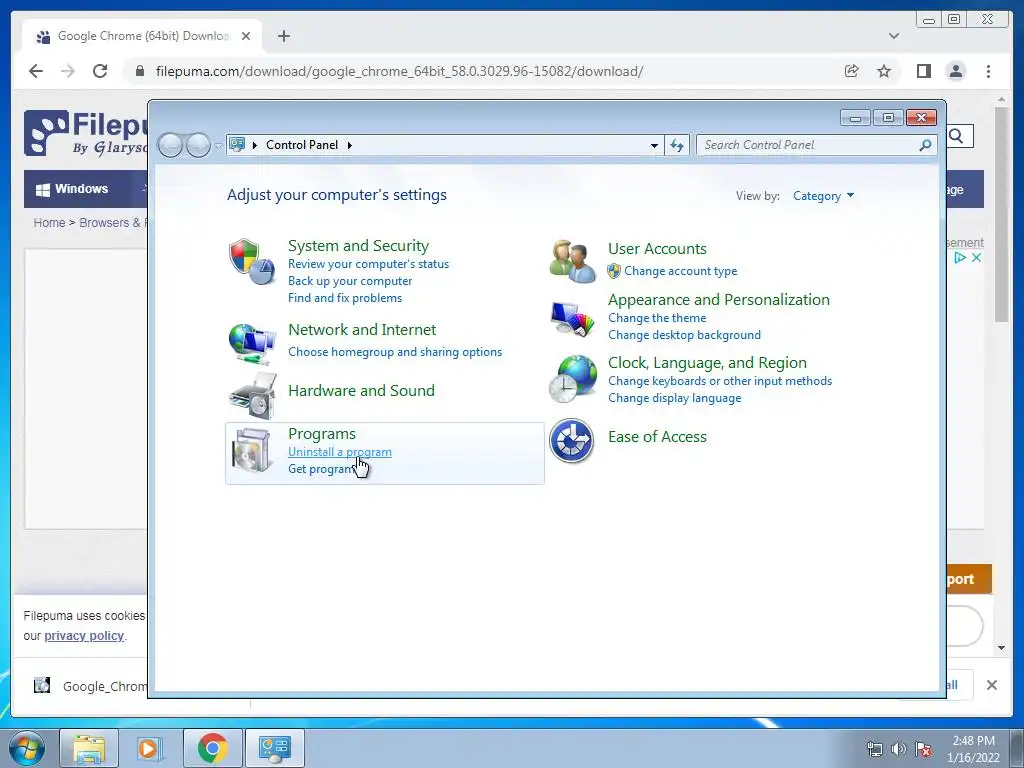The height and width of the screenshot is (768, 1024).
Task: Open Chrome profile avatar
Action: click(x=956, y=71)
